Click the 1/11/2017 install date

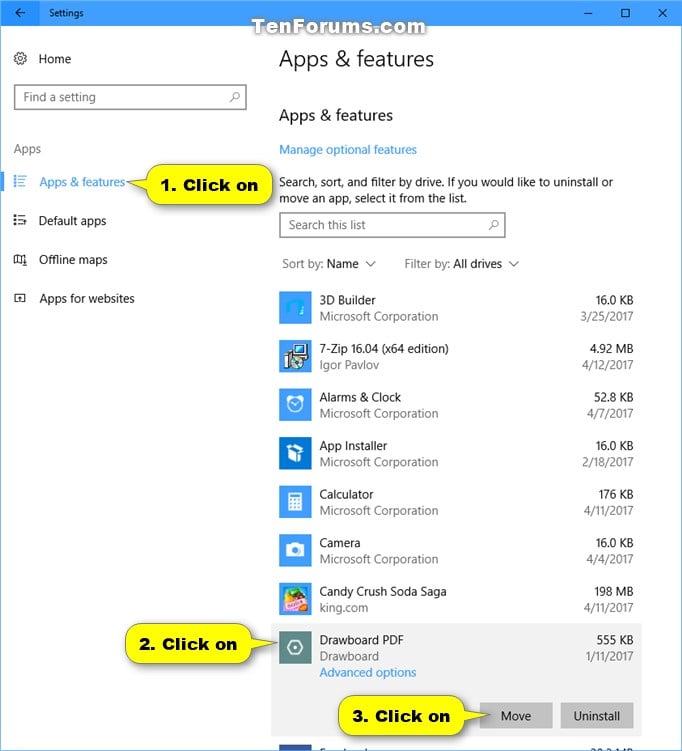[609, 656]
